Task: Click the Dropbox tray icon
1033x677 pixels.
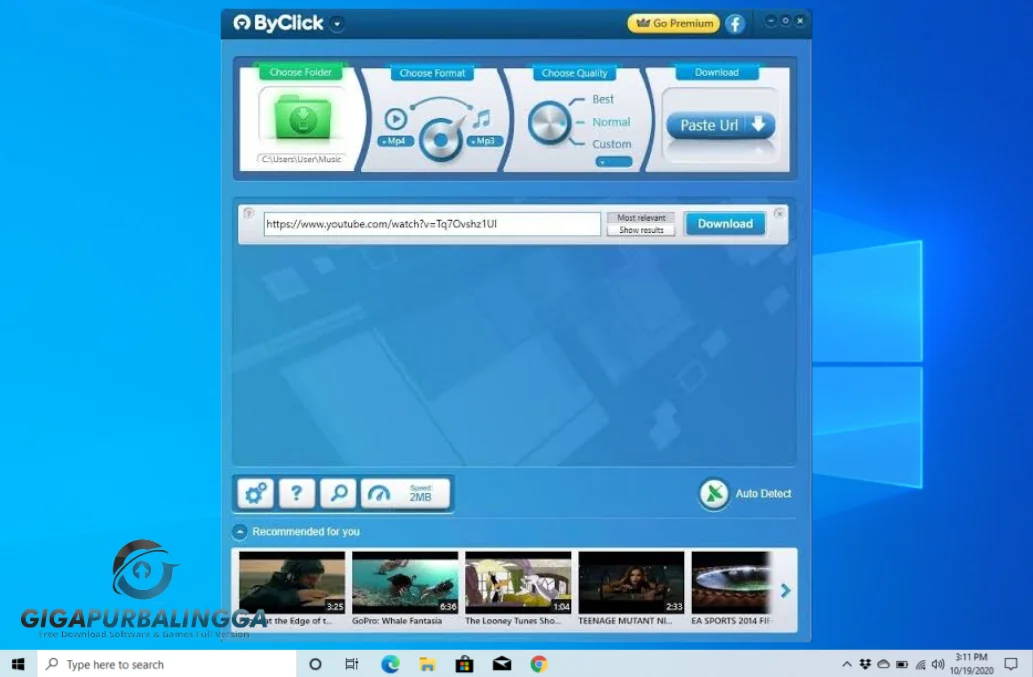Action: pyautogui.click(x=865, y=664)
